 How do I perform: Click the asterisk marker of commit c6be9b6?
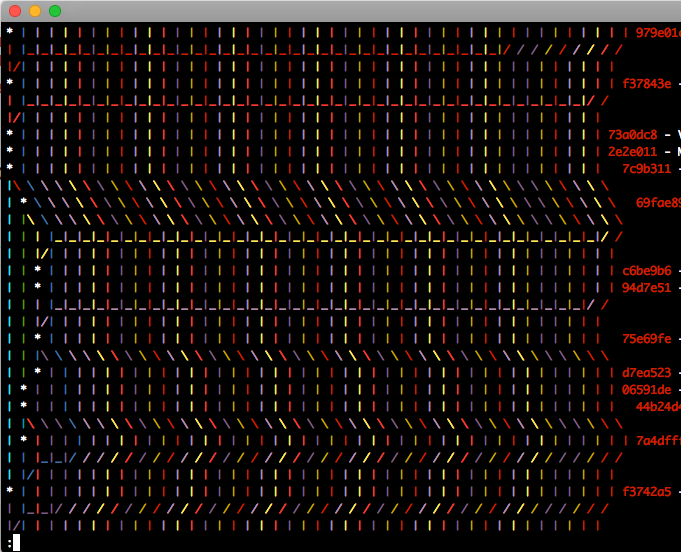tap(38, 269)
